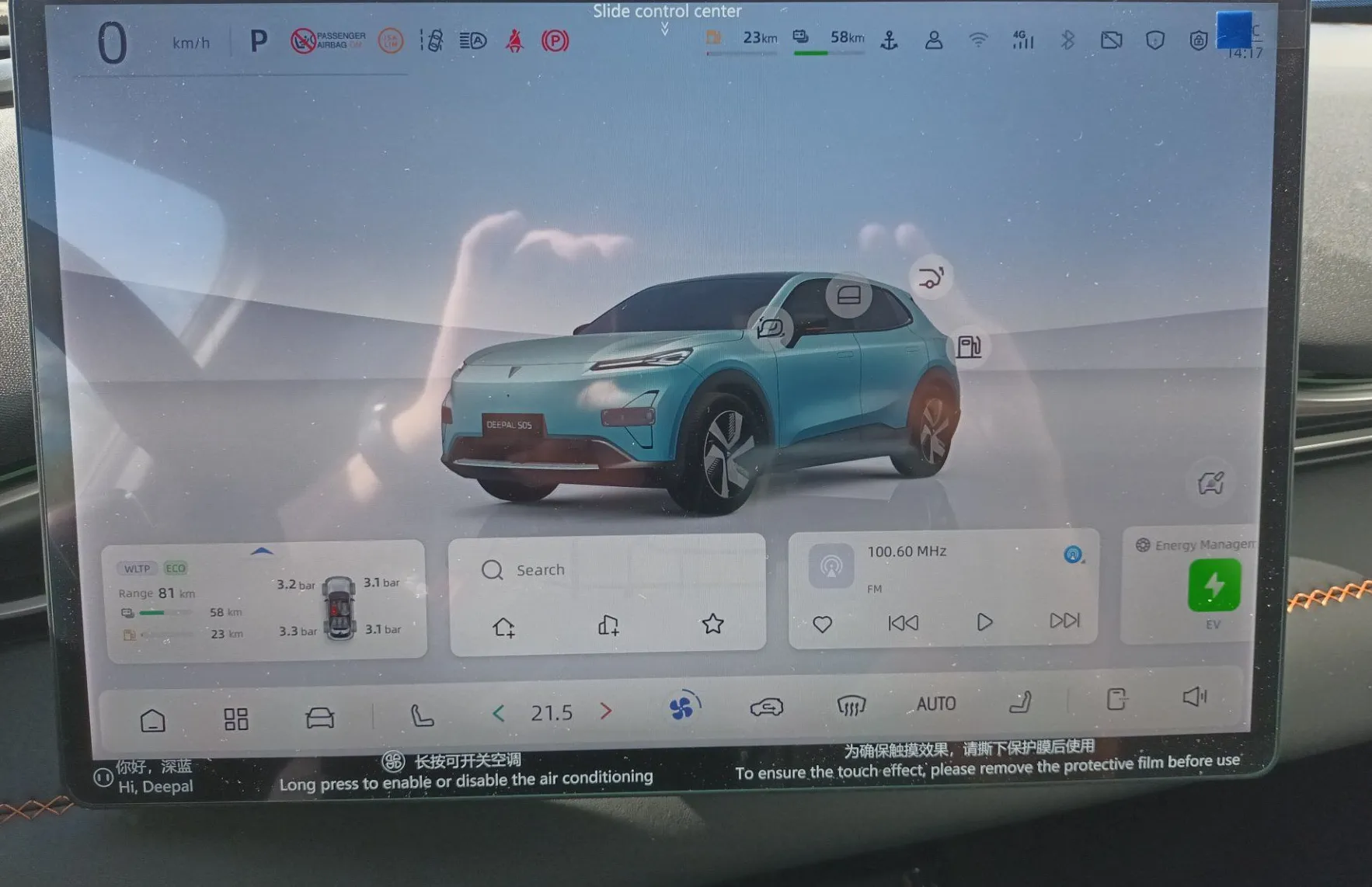Open side mirror control on car
1372x887 pixels.
point(771,328)
